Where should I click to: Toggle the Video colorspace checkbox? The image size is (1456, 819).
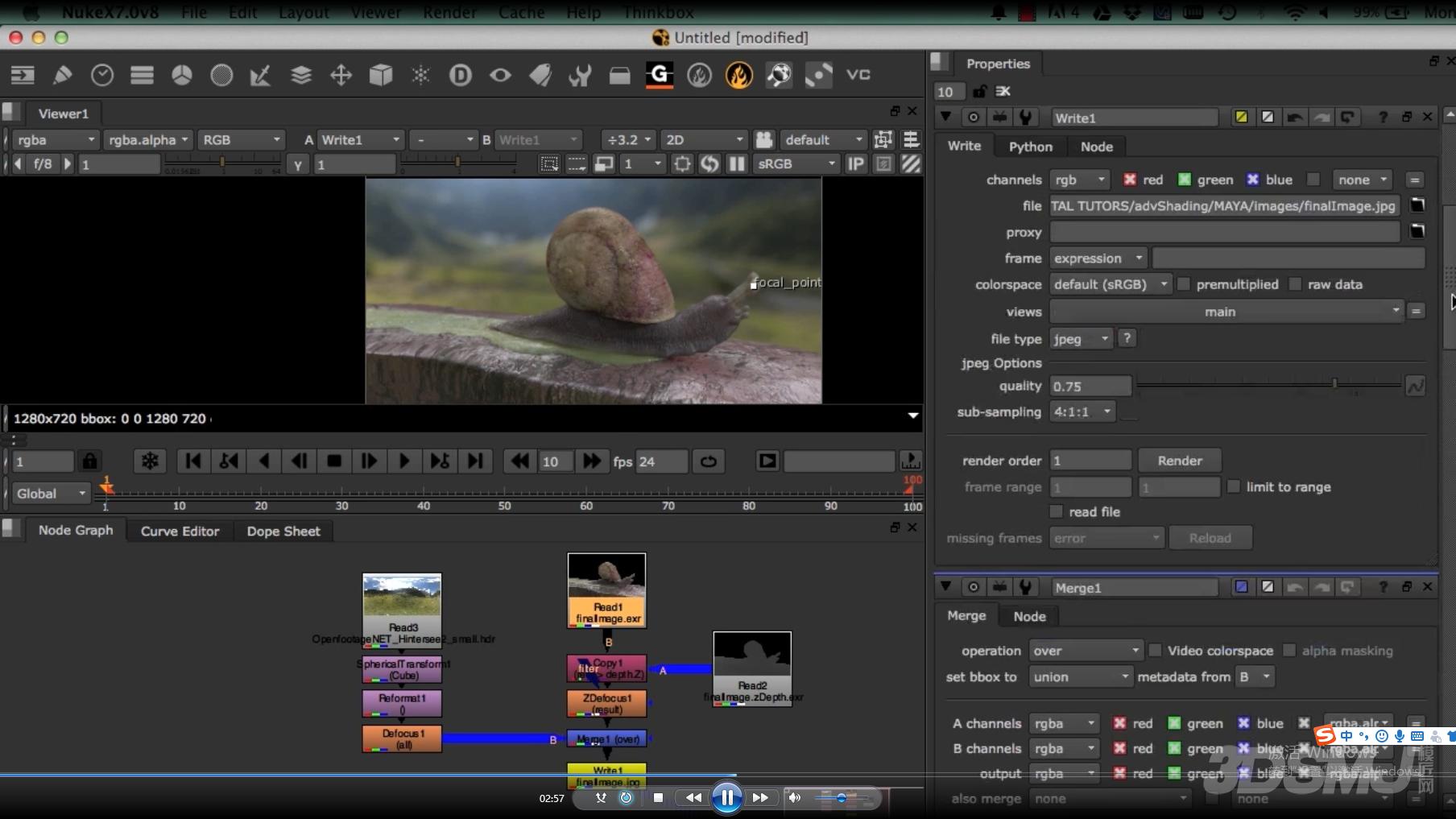point(1155,650)
